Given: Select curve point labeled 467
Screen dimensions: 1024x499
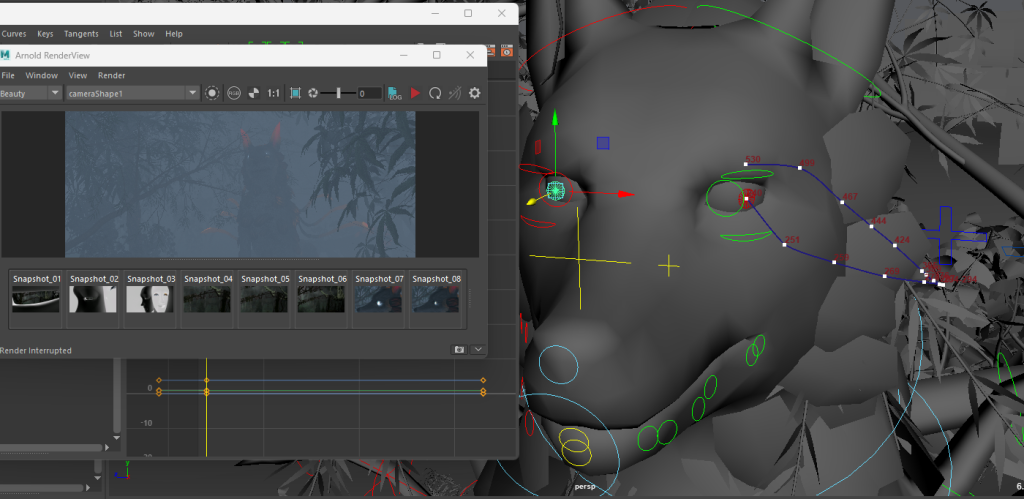Looking at the screenshot, I should point(842,202).
